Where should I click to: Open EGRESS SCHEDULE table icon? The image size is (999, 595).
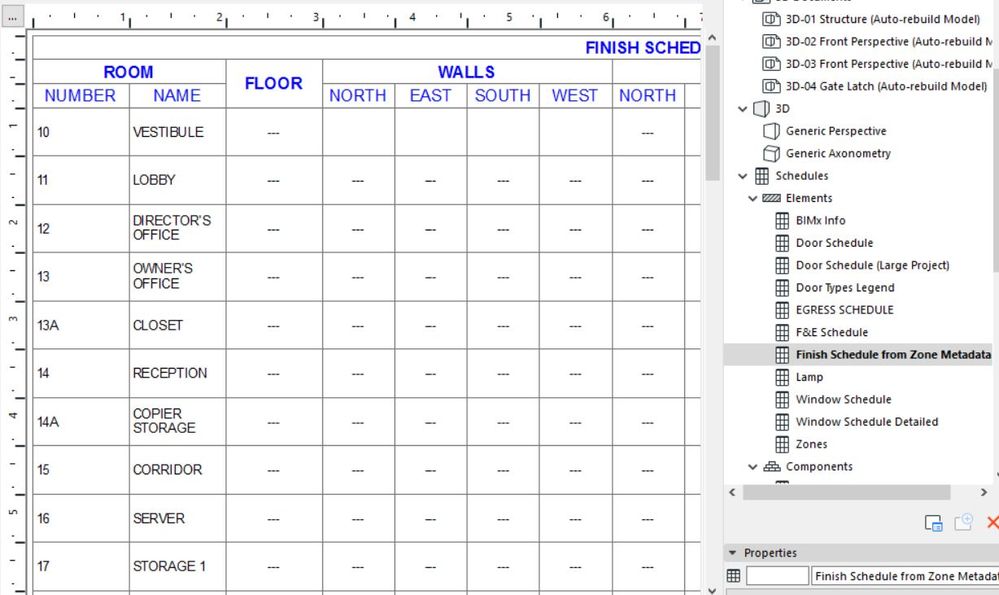[x=782, y=310]
